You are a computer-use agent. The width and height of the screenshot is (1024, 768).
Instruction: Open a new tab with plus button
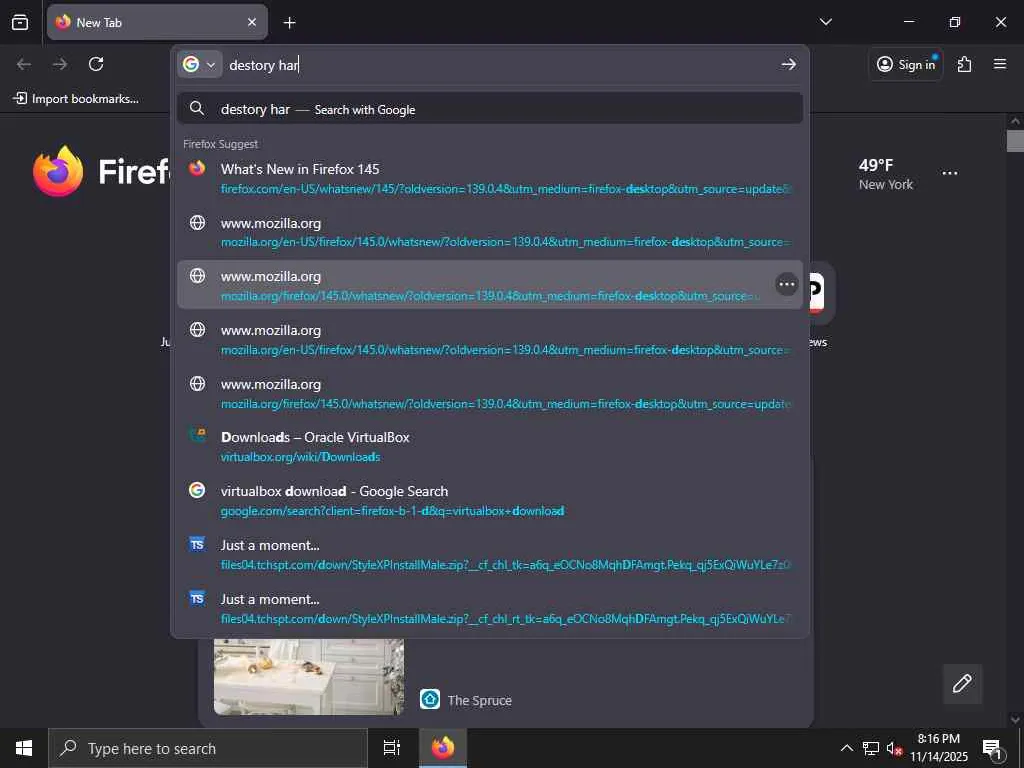[x=289, y=23]
